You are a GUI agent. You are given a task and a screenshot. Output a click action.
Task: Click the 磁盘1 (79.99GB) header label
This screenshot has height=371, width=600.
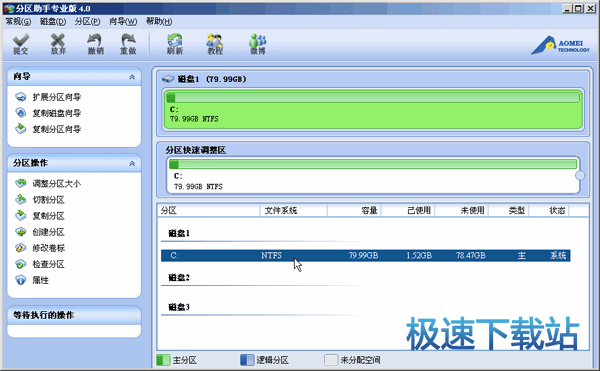[x=212, y=79]
